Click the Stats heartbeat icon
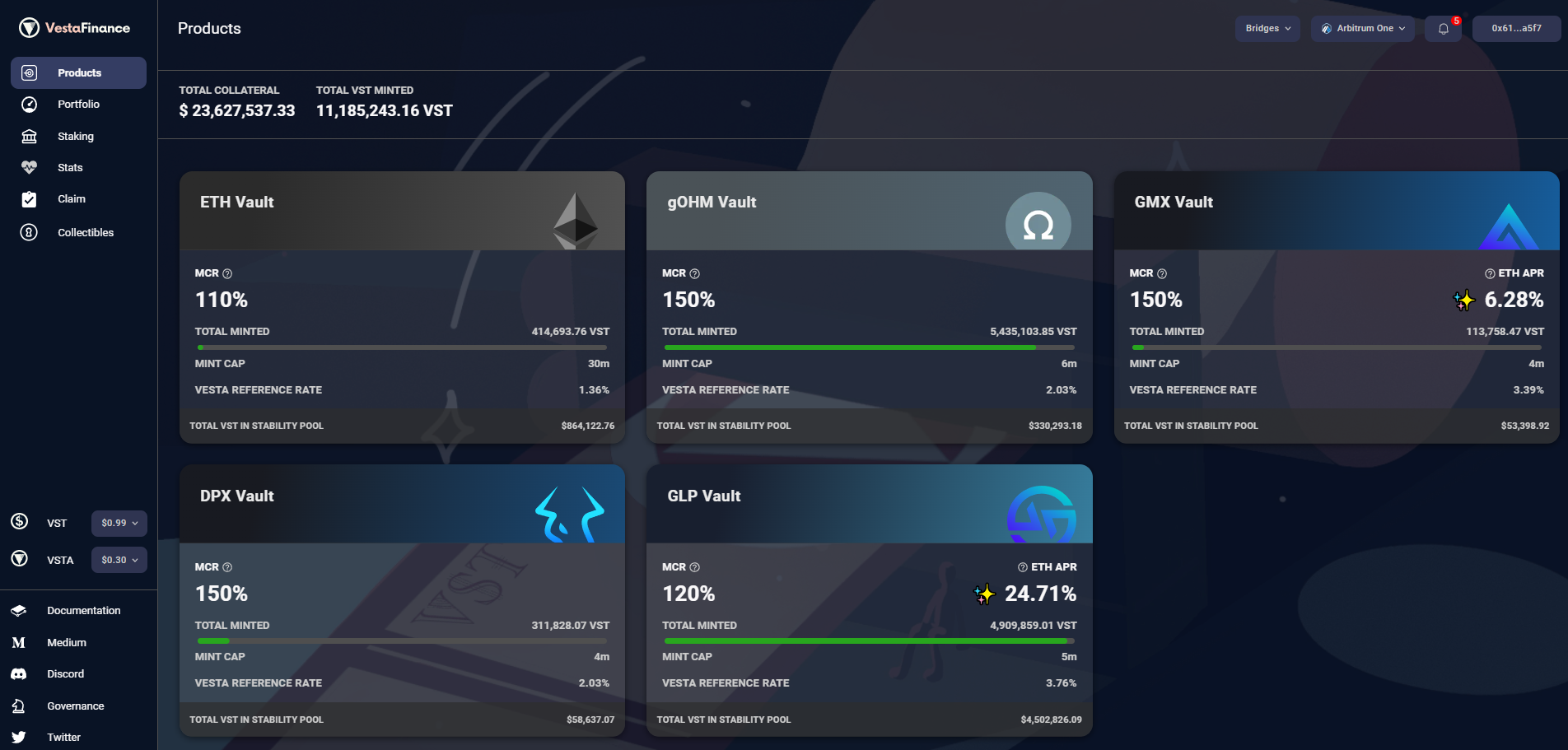This screenshot has width=1568, height=750. coord(29,167)
